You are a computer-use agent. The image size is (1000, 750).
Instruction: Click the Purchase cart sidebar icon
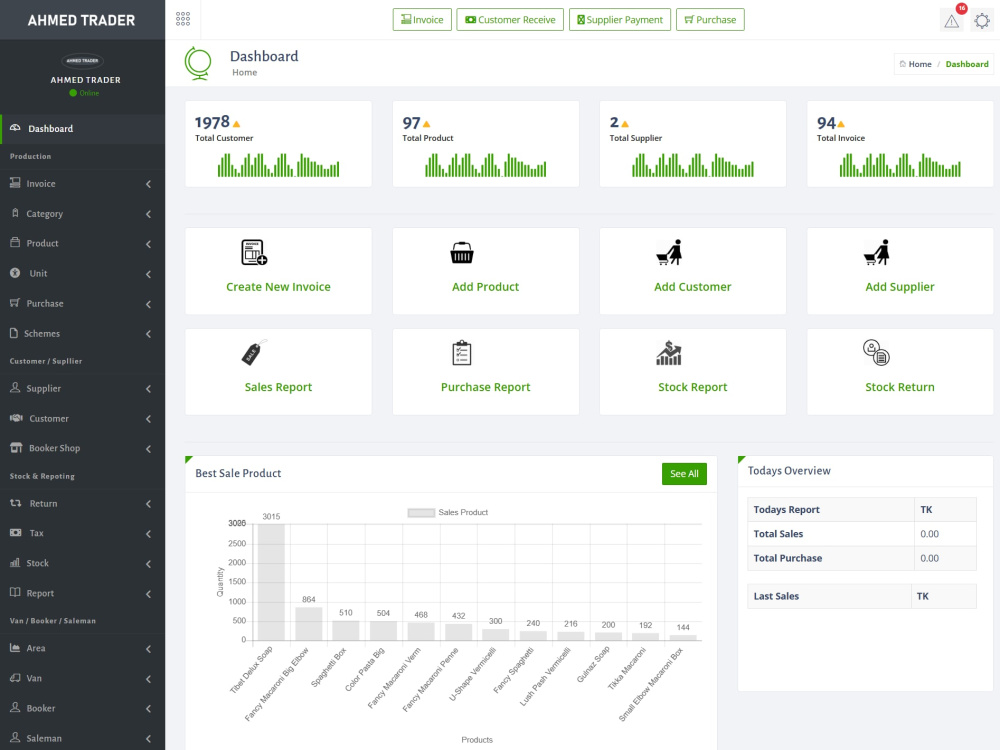click(15, 302)
